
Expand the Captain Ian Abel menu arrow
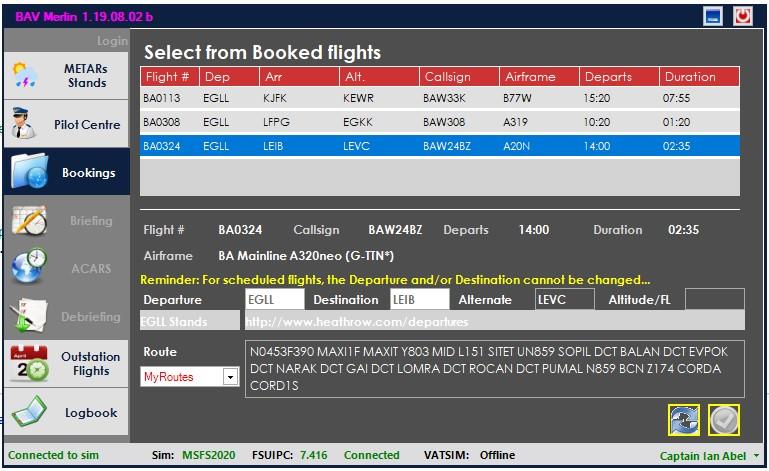756,455
